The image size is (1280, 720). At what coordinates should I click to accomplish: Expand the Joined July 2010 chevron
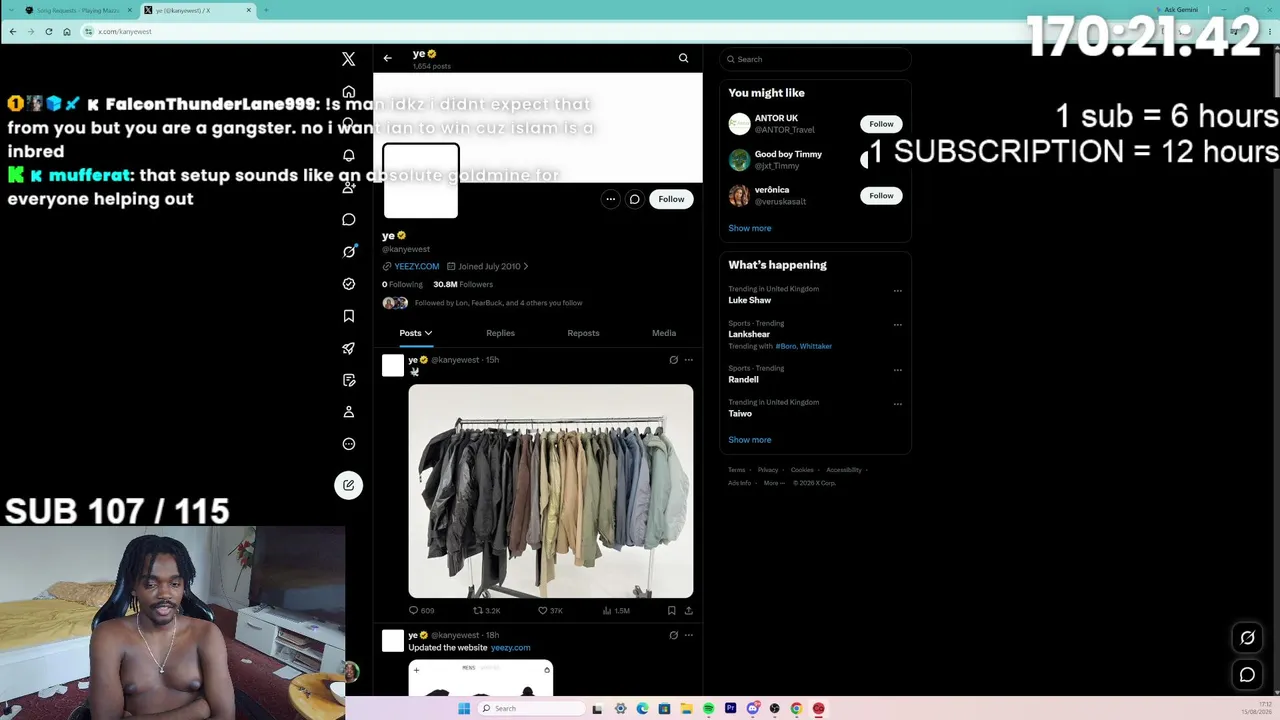pyautogui.click(x=526, y=266)
